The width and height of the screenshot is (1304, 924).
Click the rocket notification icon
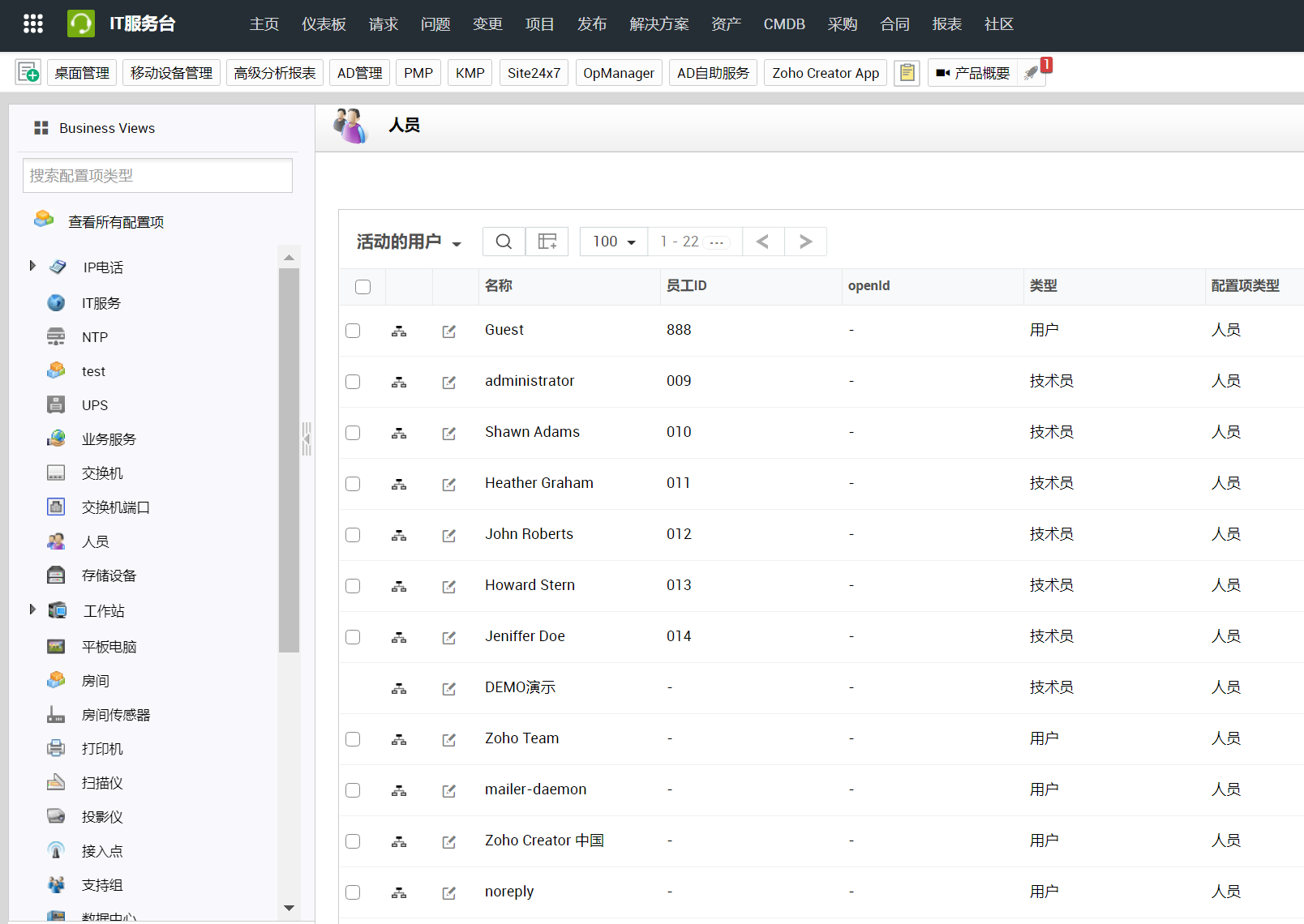[x=1032, y=73]
